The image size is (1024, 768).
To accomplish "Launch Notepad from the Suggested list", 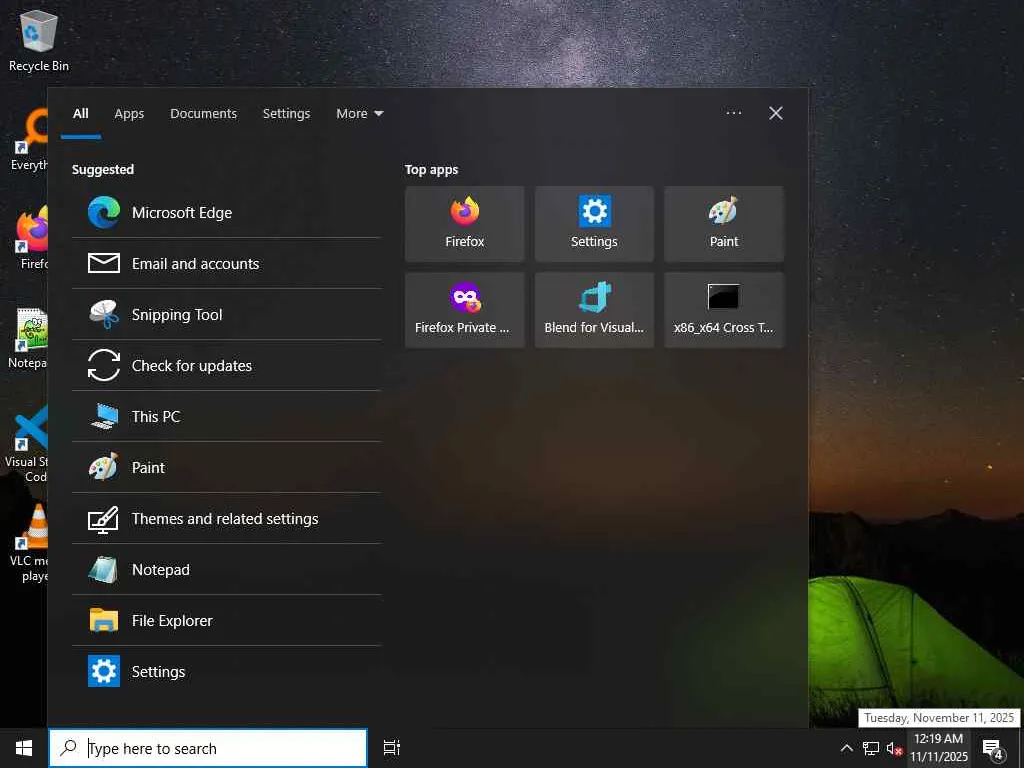I will pos(226,569).
